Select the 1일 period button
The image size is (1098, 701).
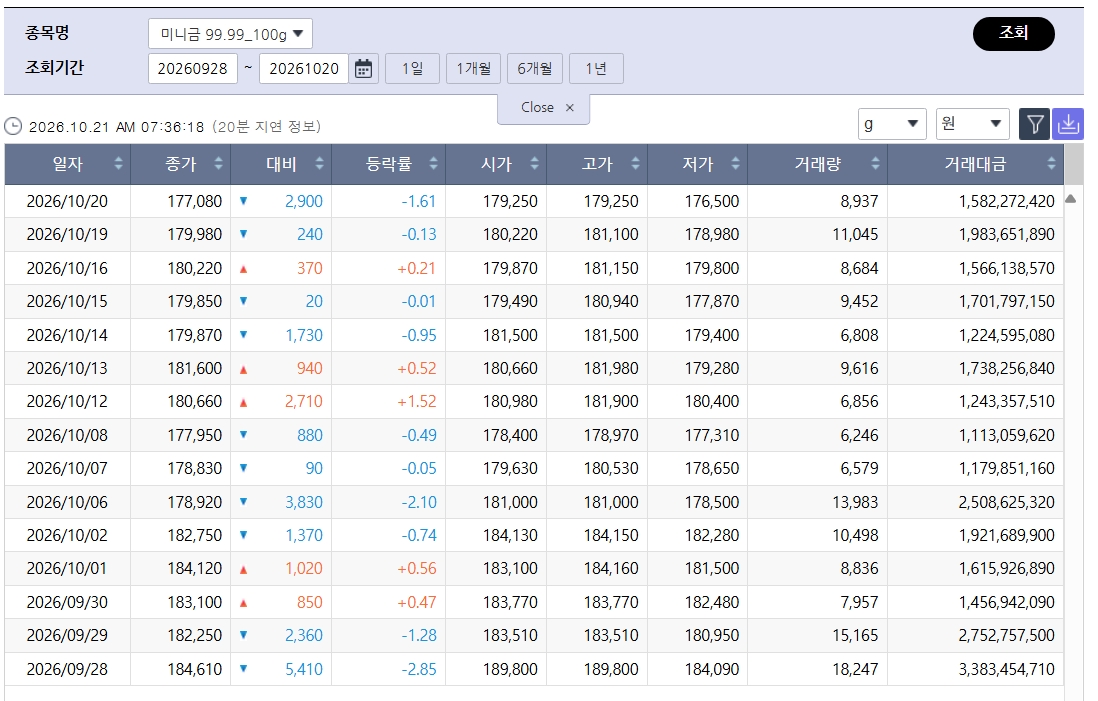tap(412, 69)
